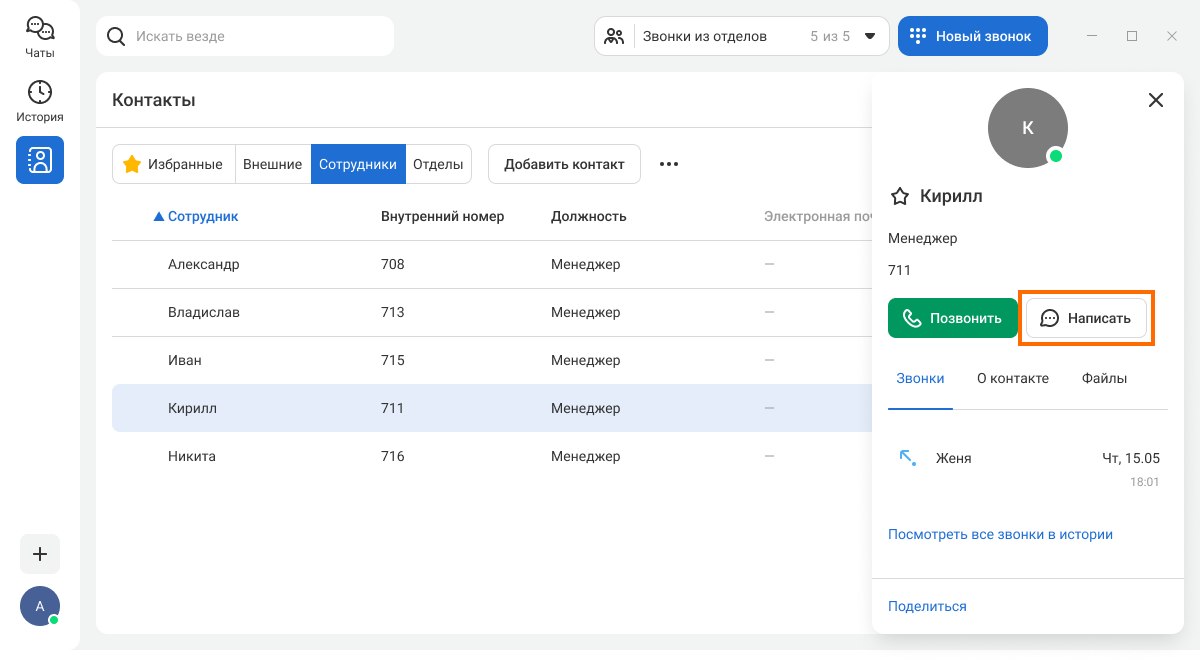1203x663 pixels.
Task: Open the Отделы tab
Action: tap(438, 164)
